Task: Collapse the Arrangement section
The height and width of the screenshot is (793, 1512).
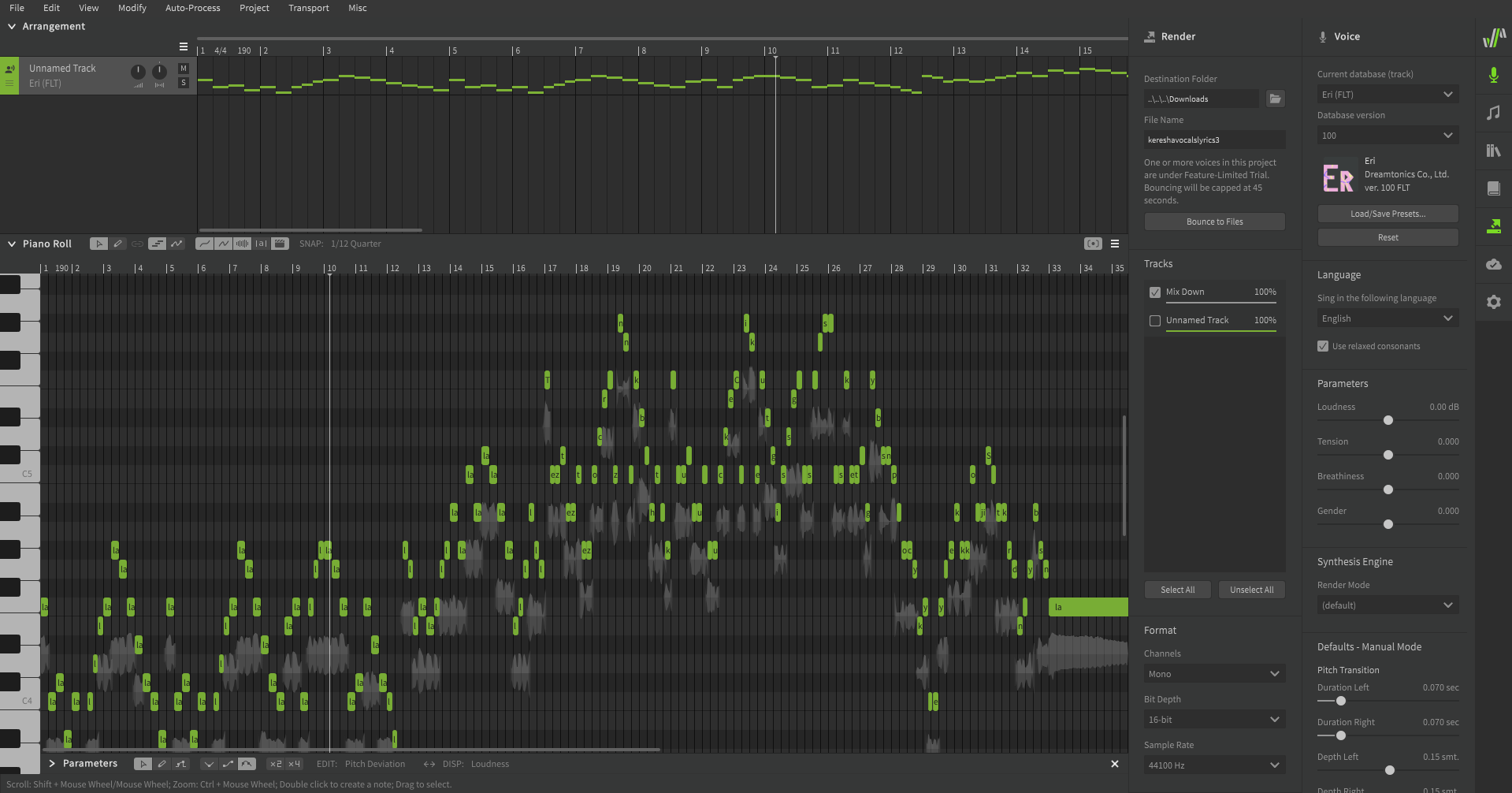Action: [12, 26]
